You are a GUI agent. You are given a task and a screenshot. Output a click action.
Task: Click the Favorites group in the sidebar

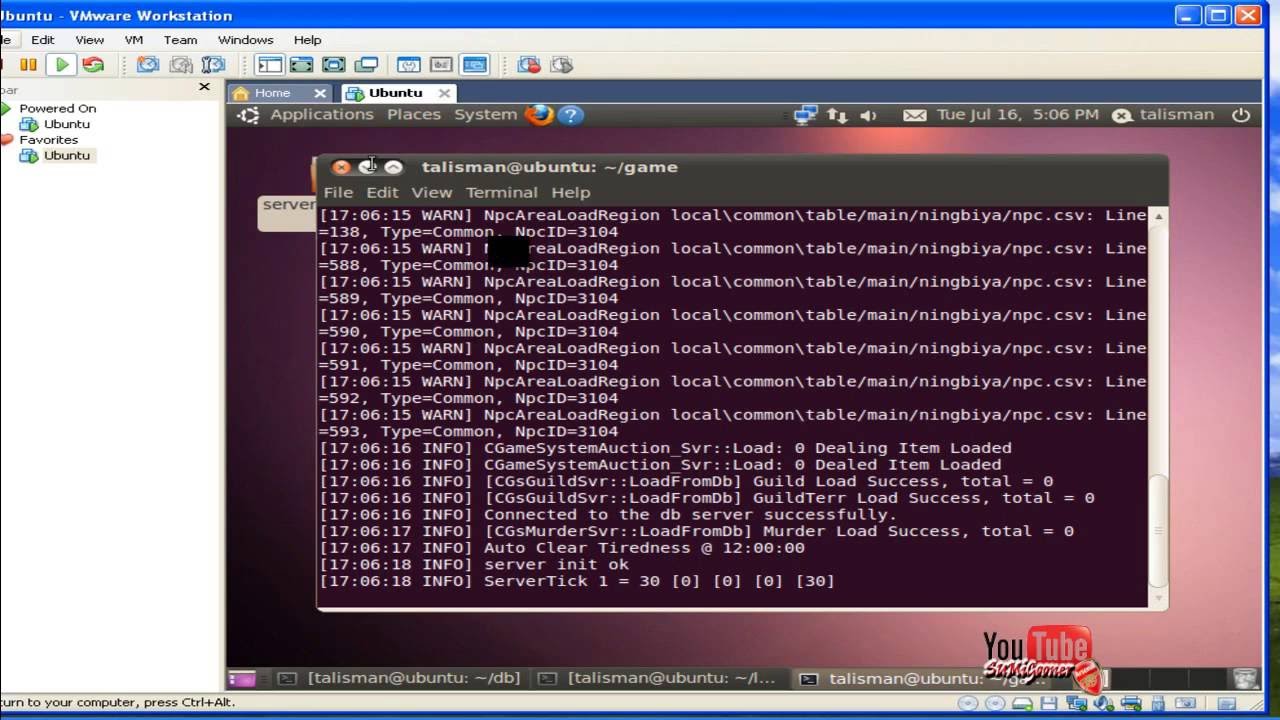pos(48,140)
